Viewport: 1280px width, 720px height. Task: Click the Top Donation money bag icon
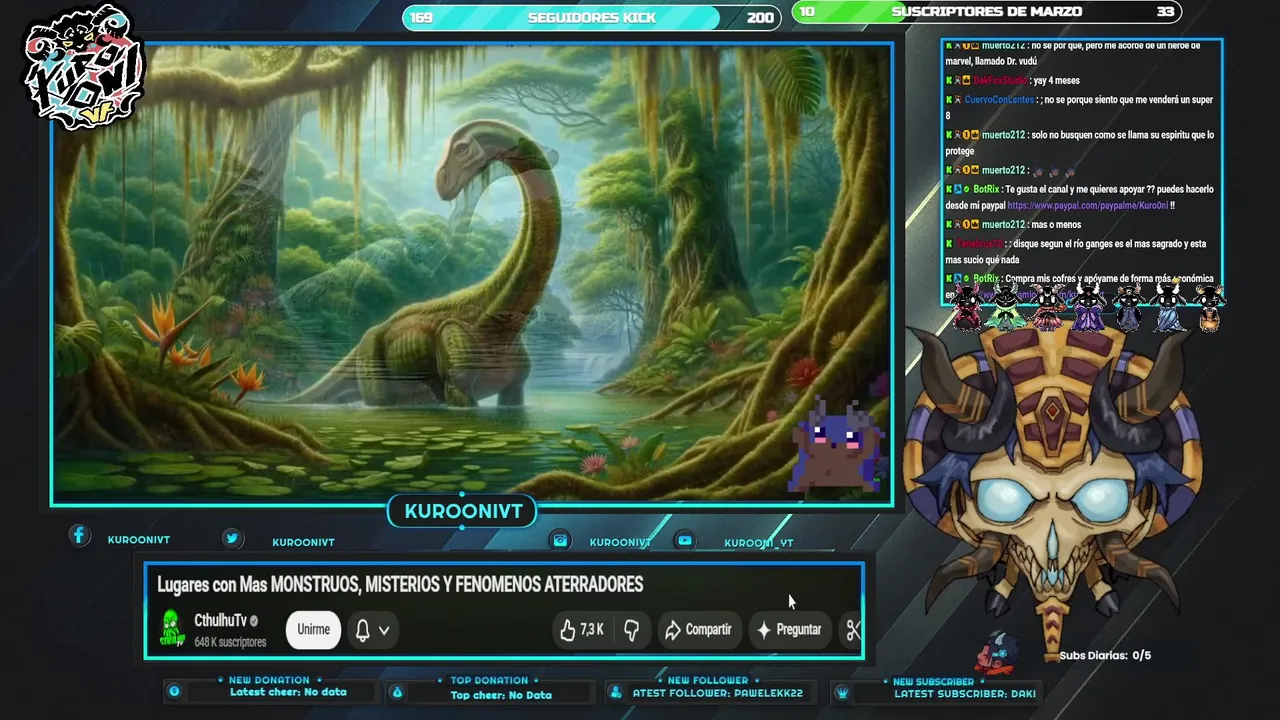click(397, 692)
